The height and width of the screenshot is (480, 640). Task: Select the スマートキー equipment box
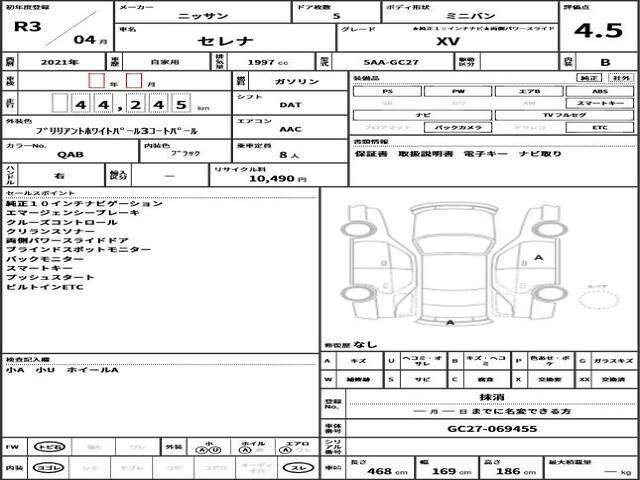[x=599, y=103]
